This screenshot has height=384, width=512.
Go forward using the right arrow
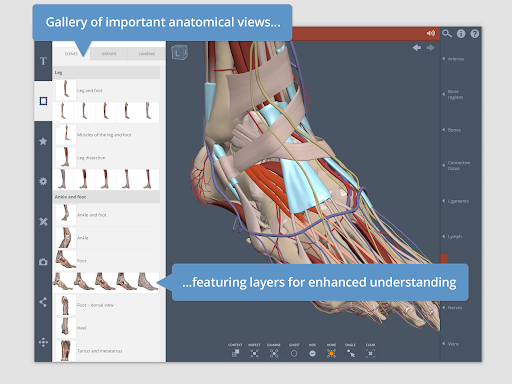pyautogui.click(x=430, y=48)
